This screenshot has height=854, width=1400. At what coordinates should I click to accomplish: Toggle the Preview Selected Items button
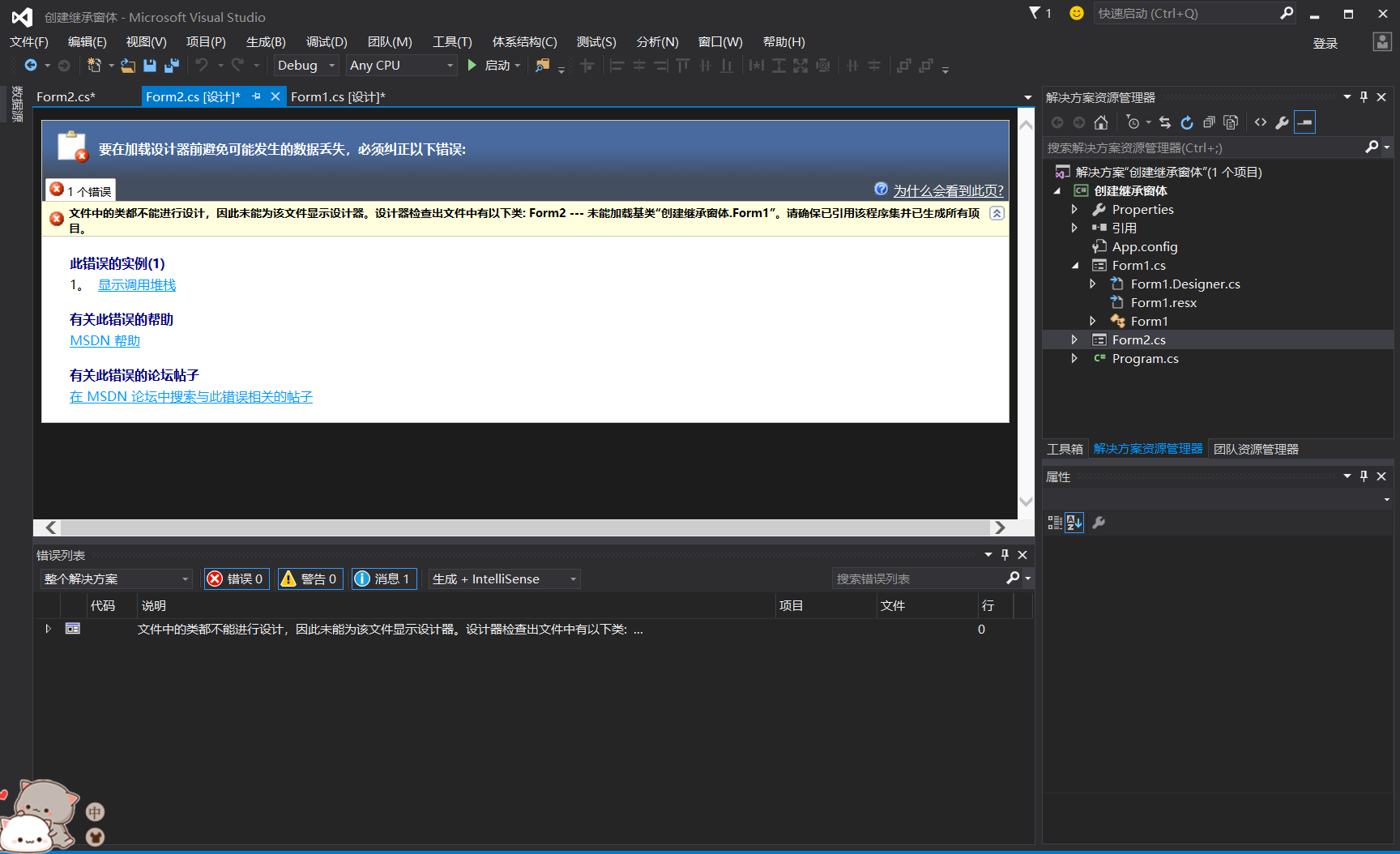coord(1304,122)
